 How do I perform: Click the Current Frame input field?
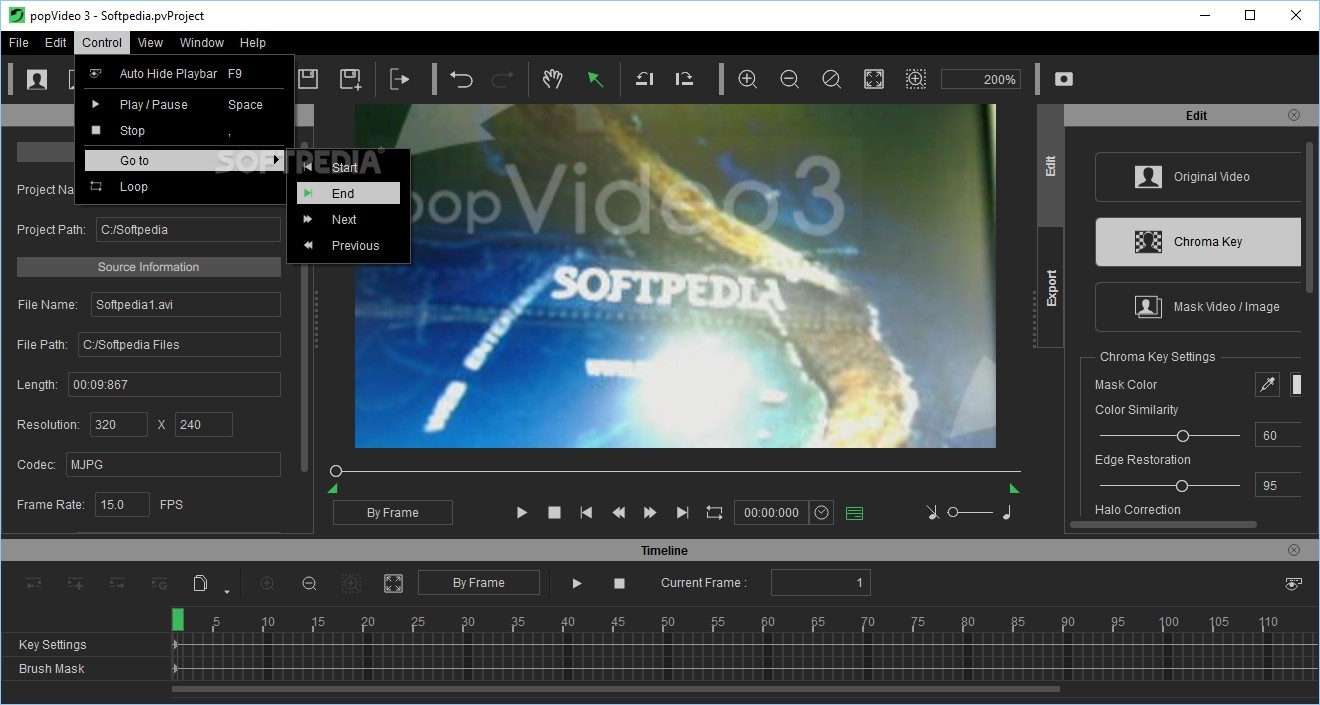click(820, 583)
